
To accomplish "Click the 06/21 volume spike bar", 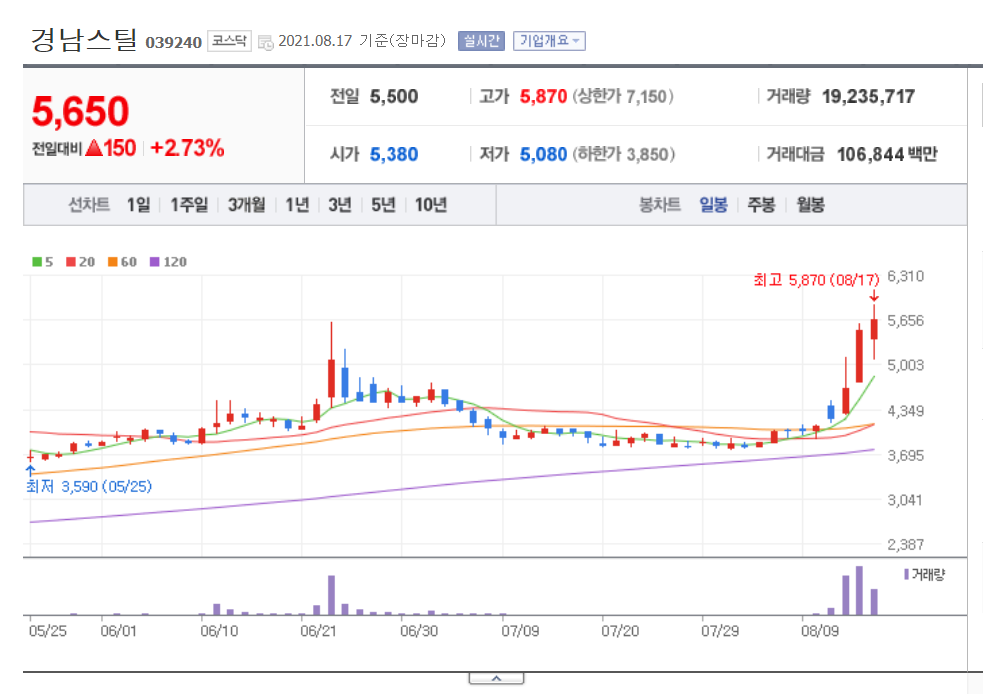I will (331, 595).
